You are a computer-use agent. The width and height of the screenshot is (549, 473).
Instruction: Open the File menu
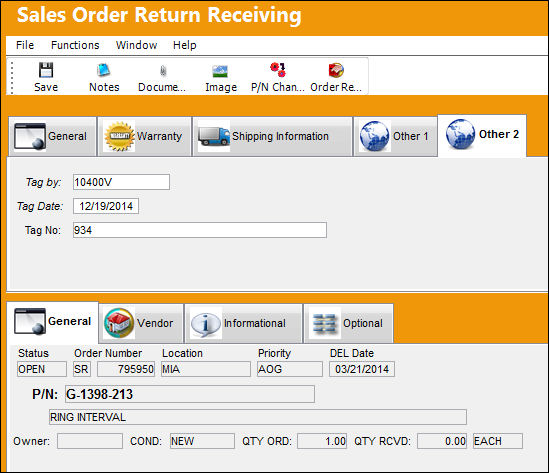25,45
